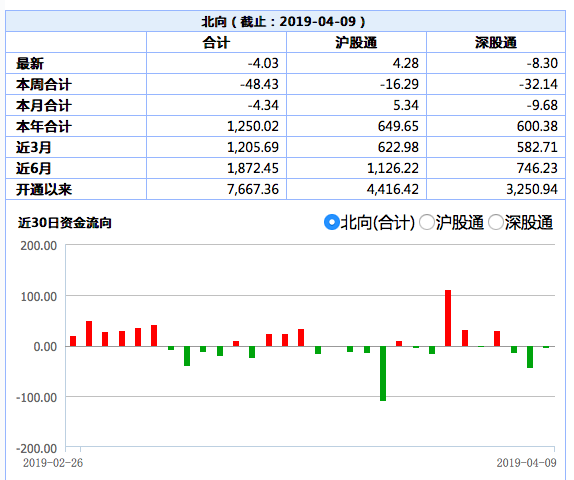Click the table title 北向（截止：2019-04-09）

[284, 21]
